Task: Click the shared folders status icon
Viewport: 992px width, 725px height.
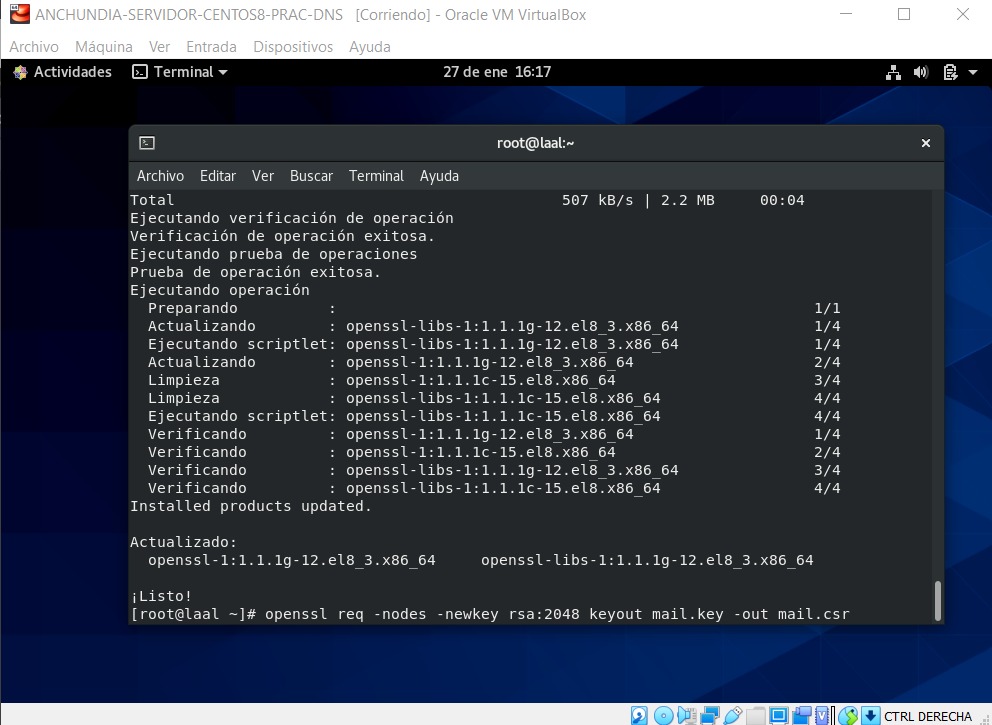Action: (x=756, y=716)
